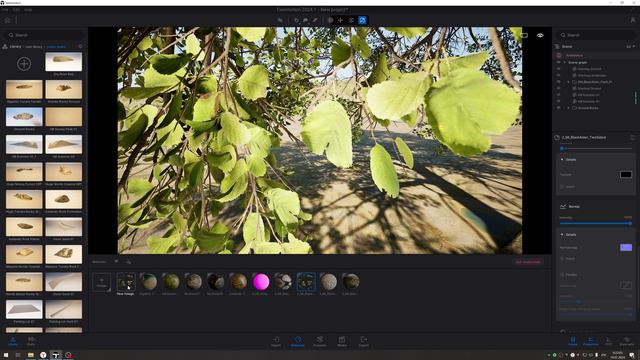Click the rectangular view icon beside the viewport eye
This screenshot has height=360, width=640.
(524, 36)
